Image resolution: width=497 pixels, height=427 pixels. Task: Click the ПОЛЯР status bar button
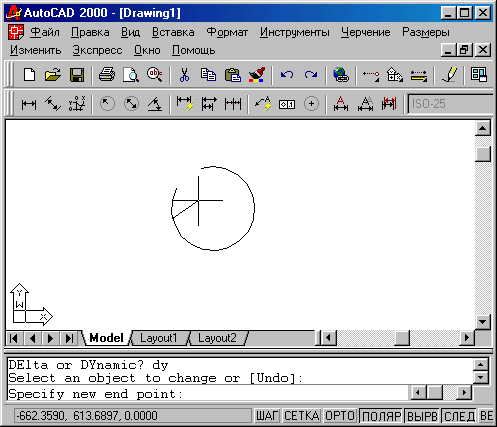381,416
